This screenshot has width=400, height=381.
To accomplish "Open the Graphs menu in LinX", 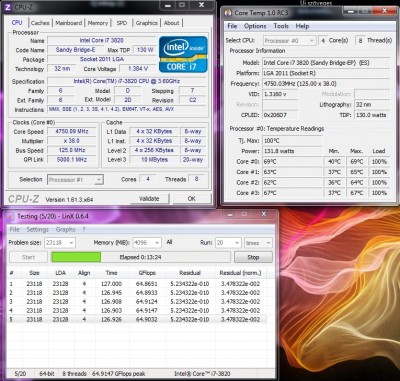I will 65,229.
